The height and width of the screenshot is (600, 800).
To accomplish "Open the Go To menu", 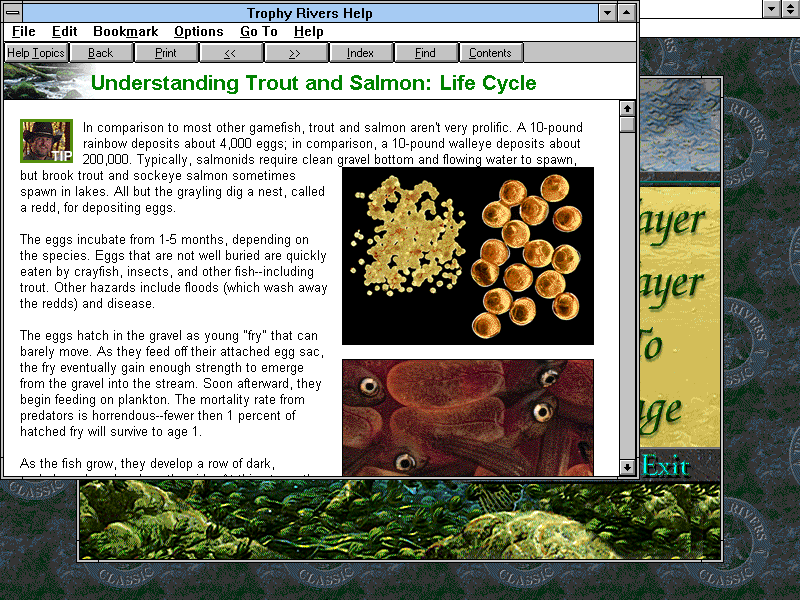I will [259, 32].
